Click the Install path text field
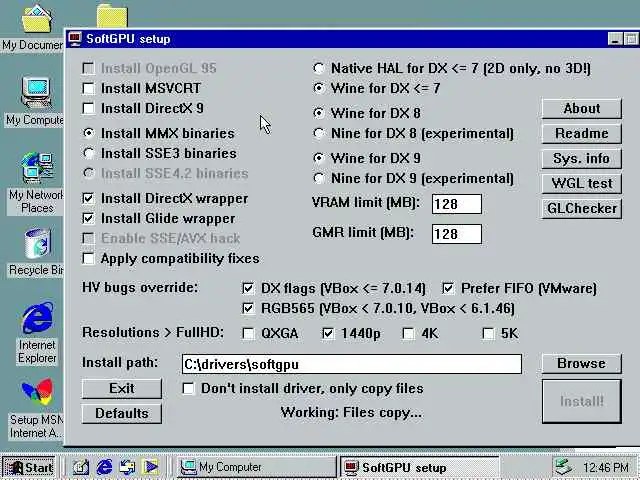 point(351,364)
